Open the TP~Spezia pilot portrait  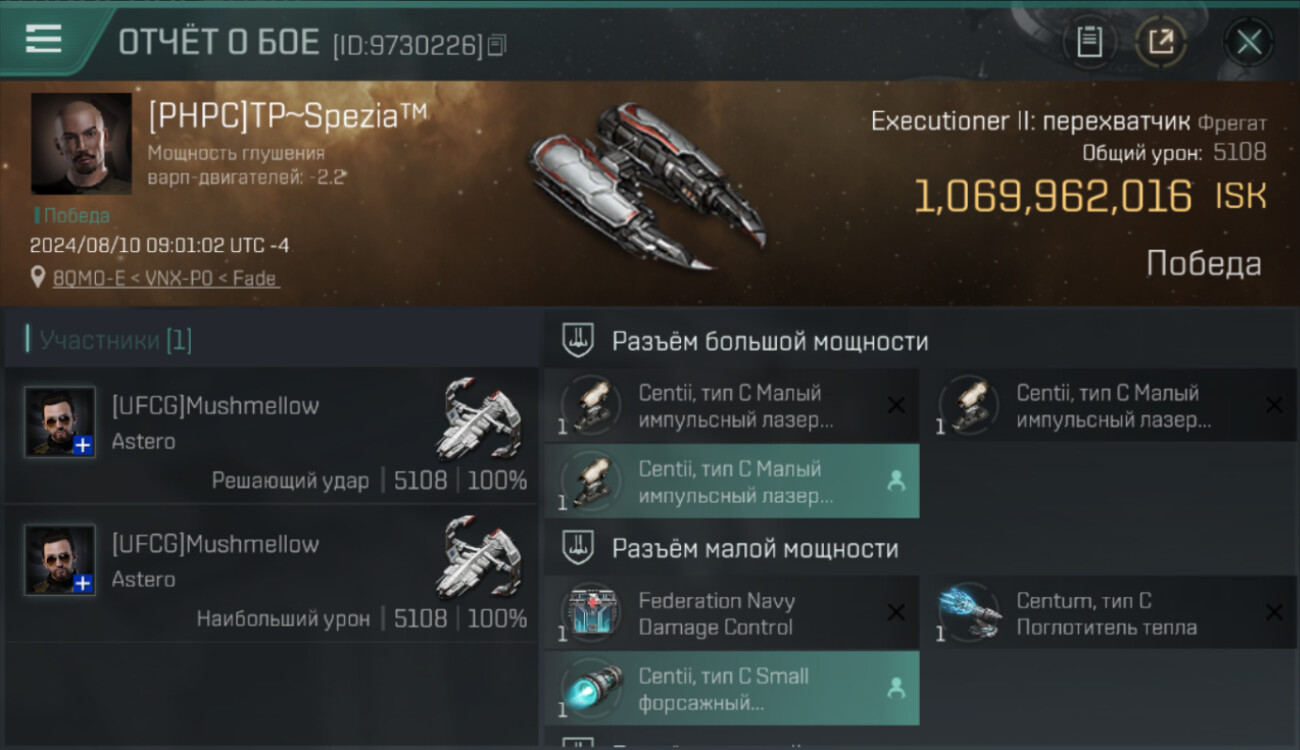[81, 143]
